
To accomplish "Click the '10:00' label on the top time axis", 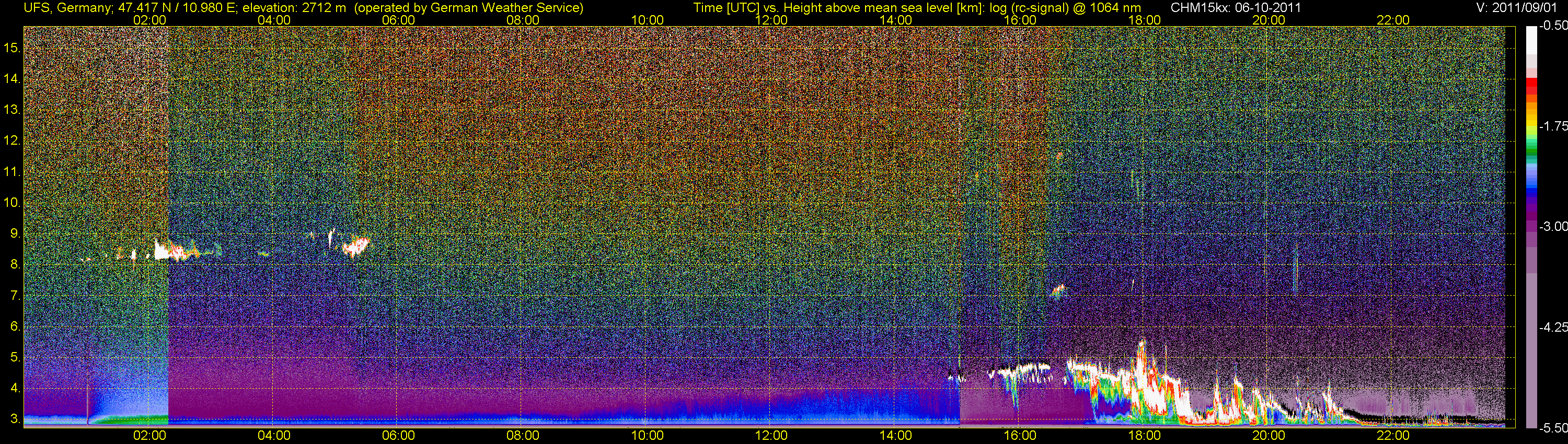I will coord(647,20).
